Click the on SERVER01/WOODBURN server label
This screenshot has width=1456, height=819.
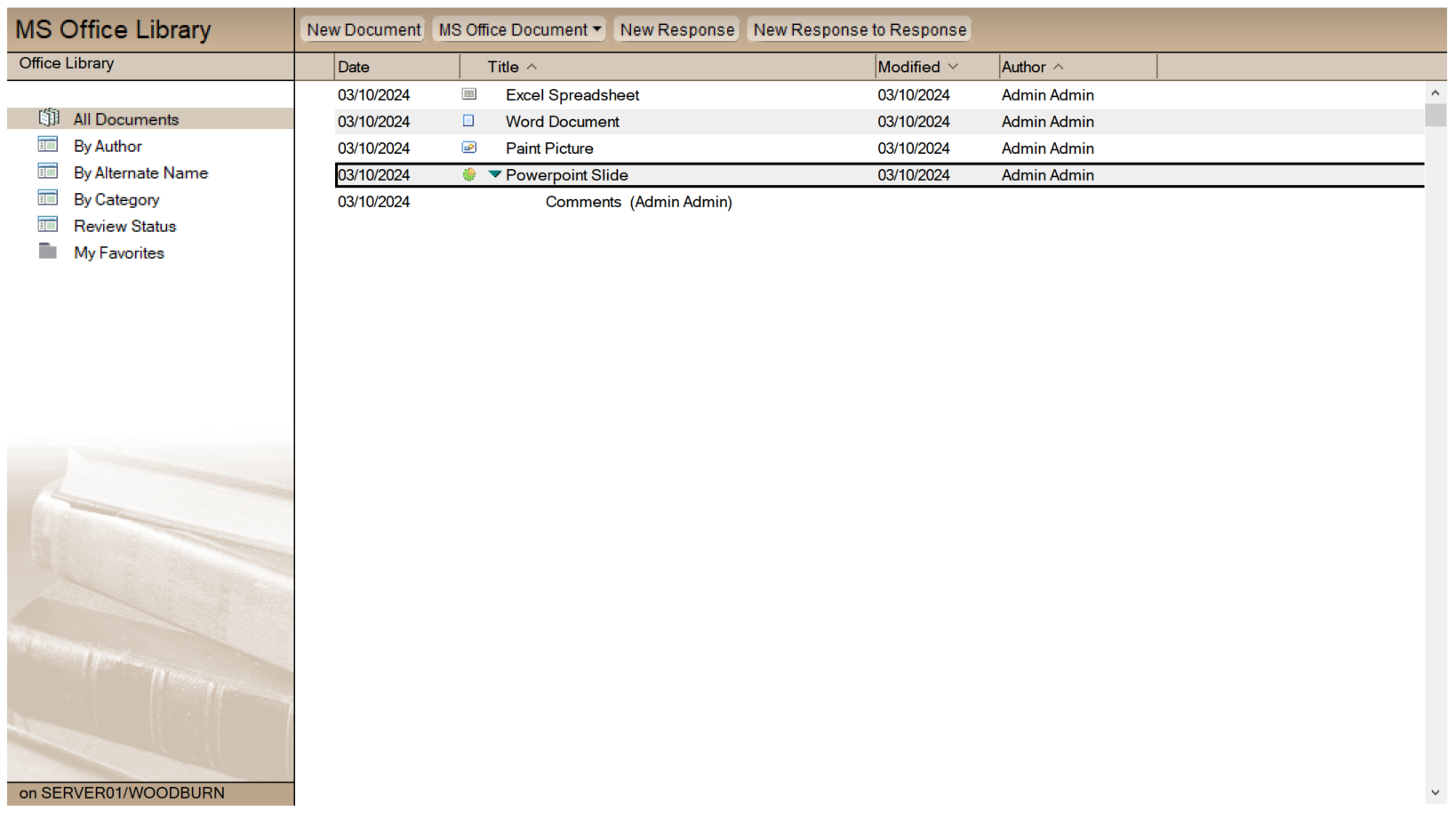pyautogui.click(x=122, y=792)
